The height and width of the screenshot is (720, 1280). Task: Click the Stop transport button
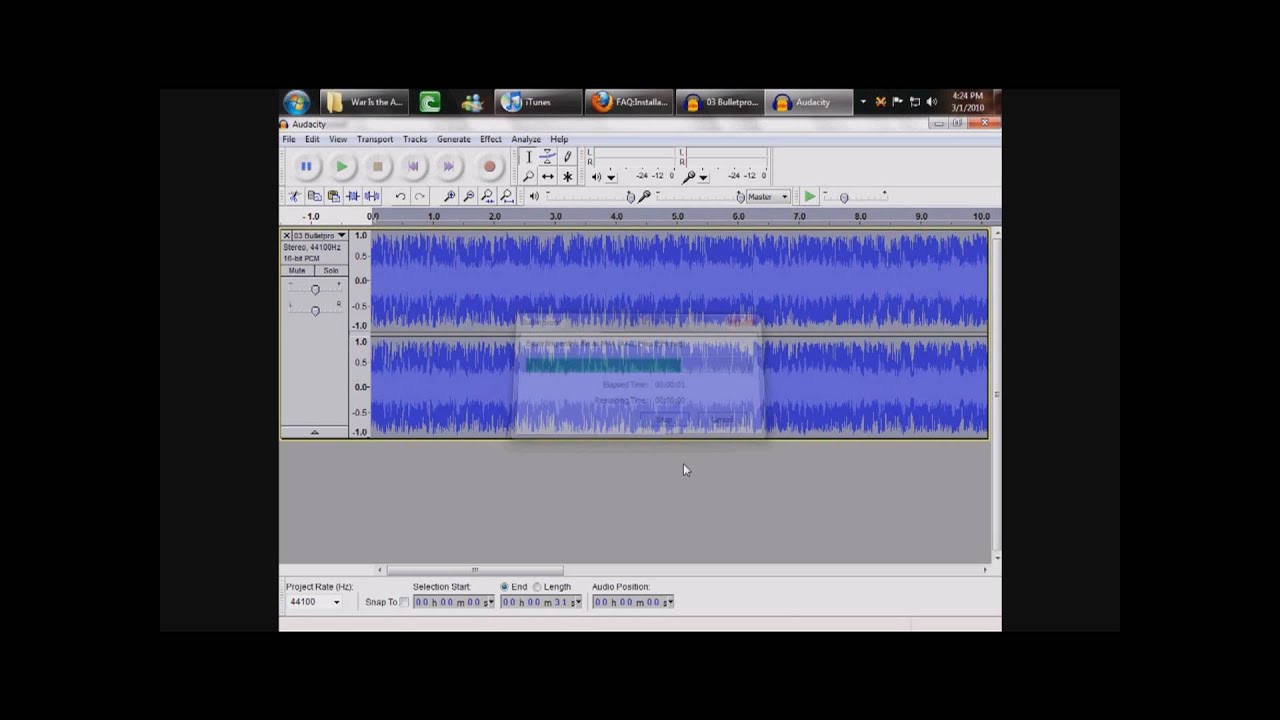(377, 167)
